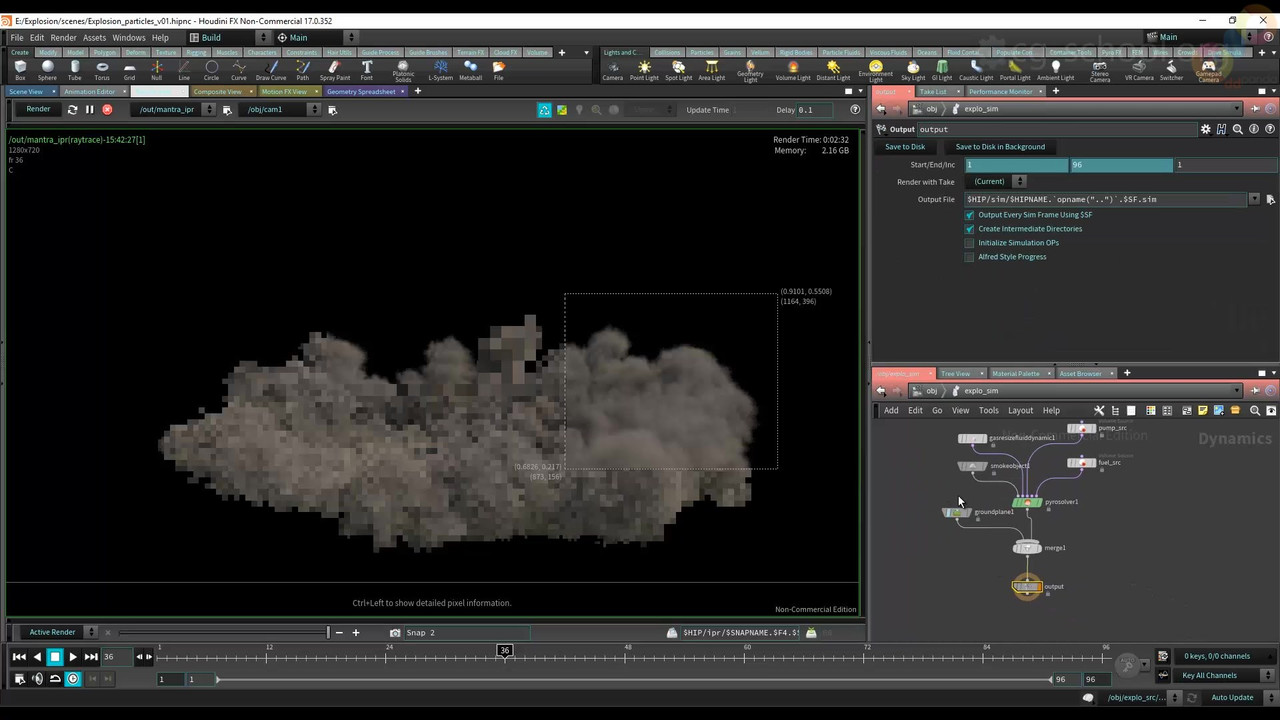Add a Volume Light from shelf

click(x=793, y=71)
